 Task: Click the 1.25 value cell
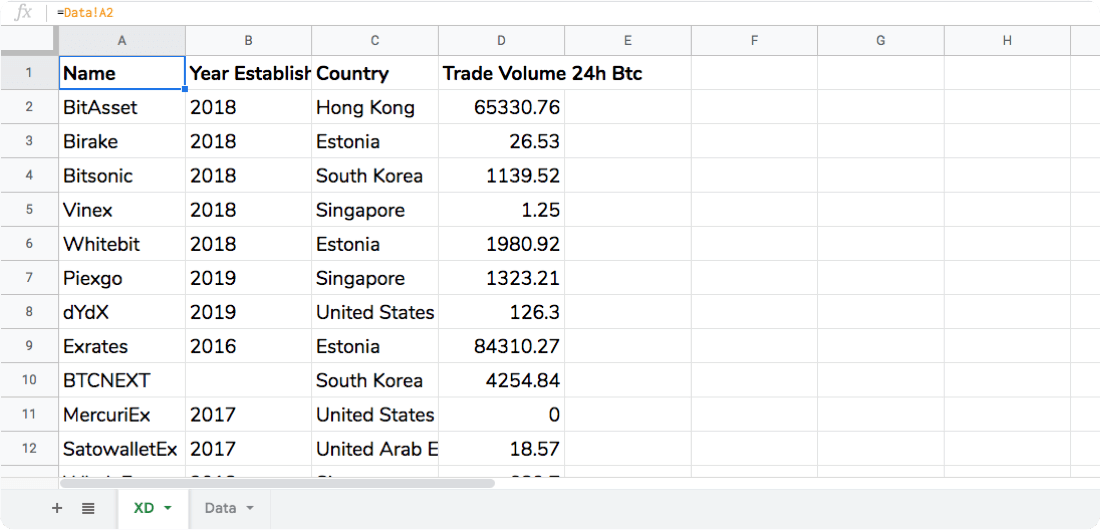coord(501,209)
